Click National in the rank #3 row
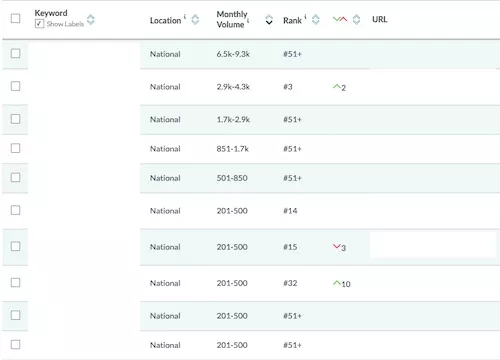 165,87
